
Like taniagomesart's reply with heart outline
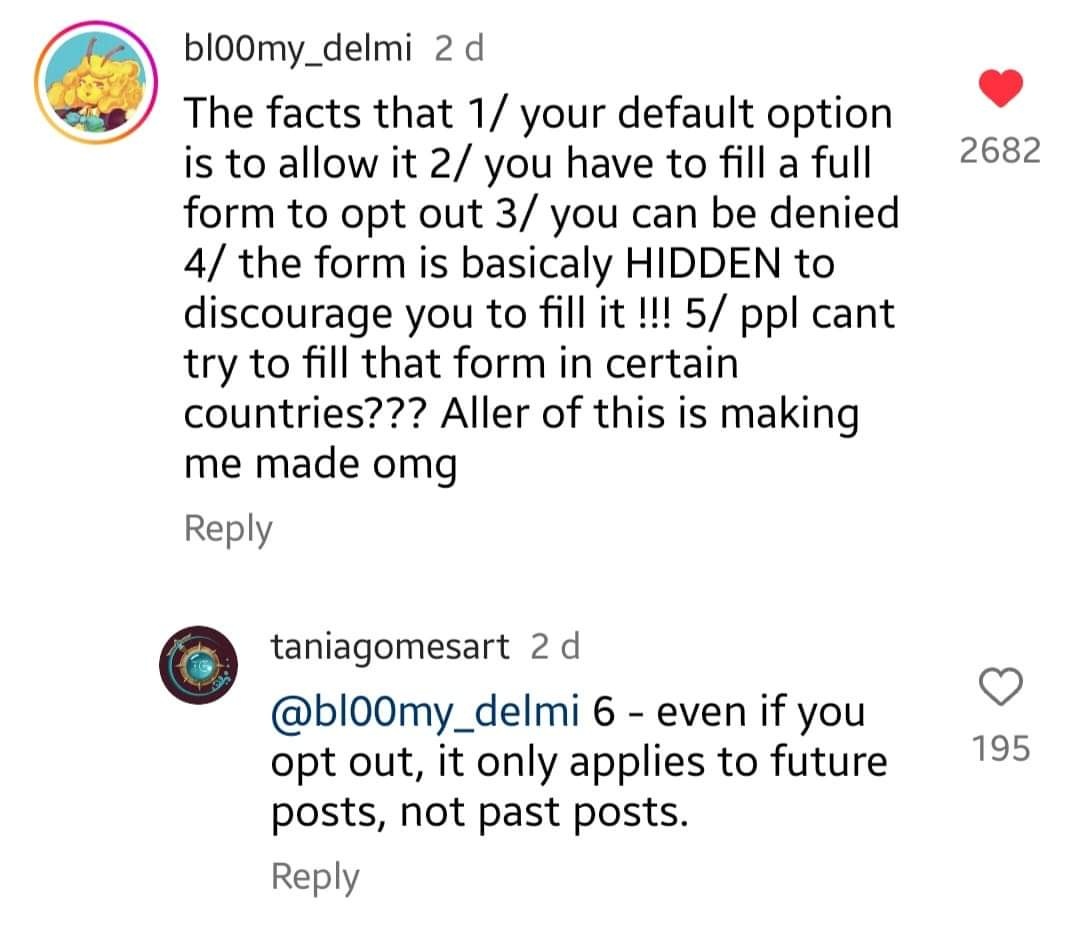1000,687
